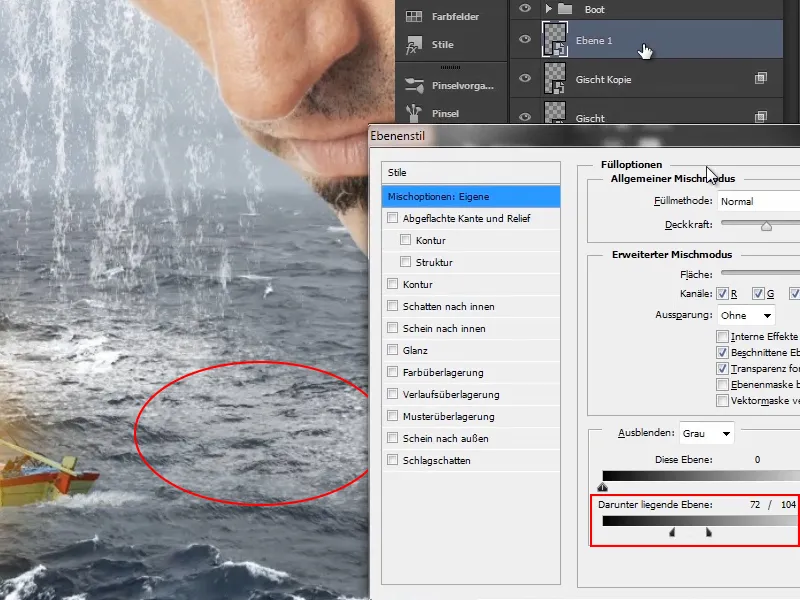Select the Gischt layer thumbnail
Image resolution: width=800 pixels, height=600 pixels.
coord(555,112)
